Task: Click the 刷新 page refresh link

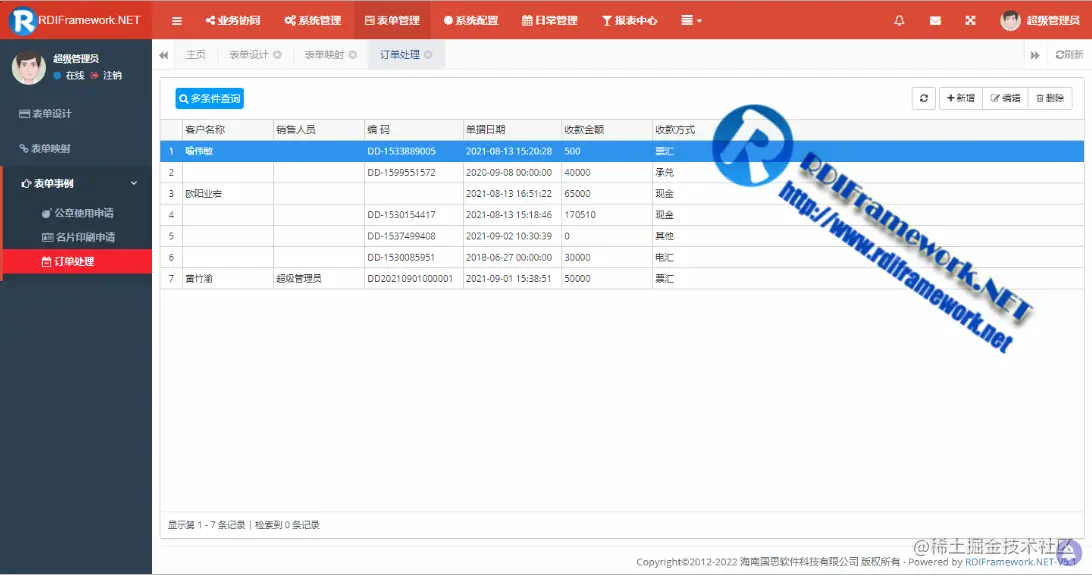Action: 1069,54
